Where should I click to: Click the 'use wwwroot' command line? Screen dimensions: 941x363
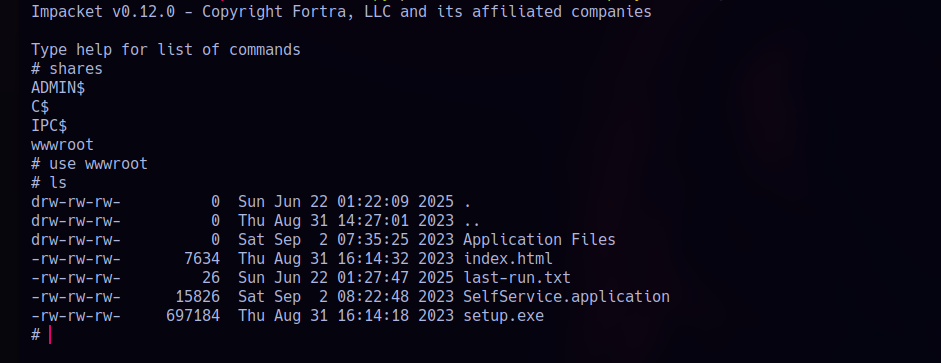coord(89,164)
